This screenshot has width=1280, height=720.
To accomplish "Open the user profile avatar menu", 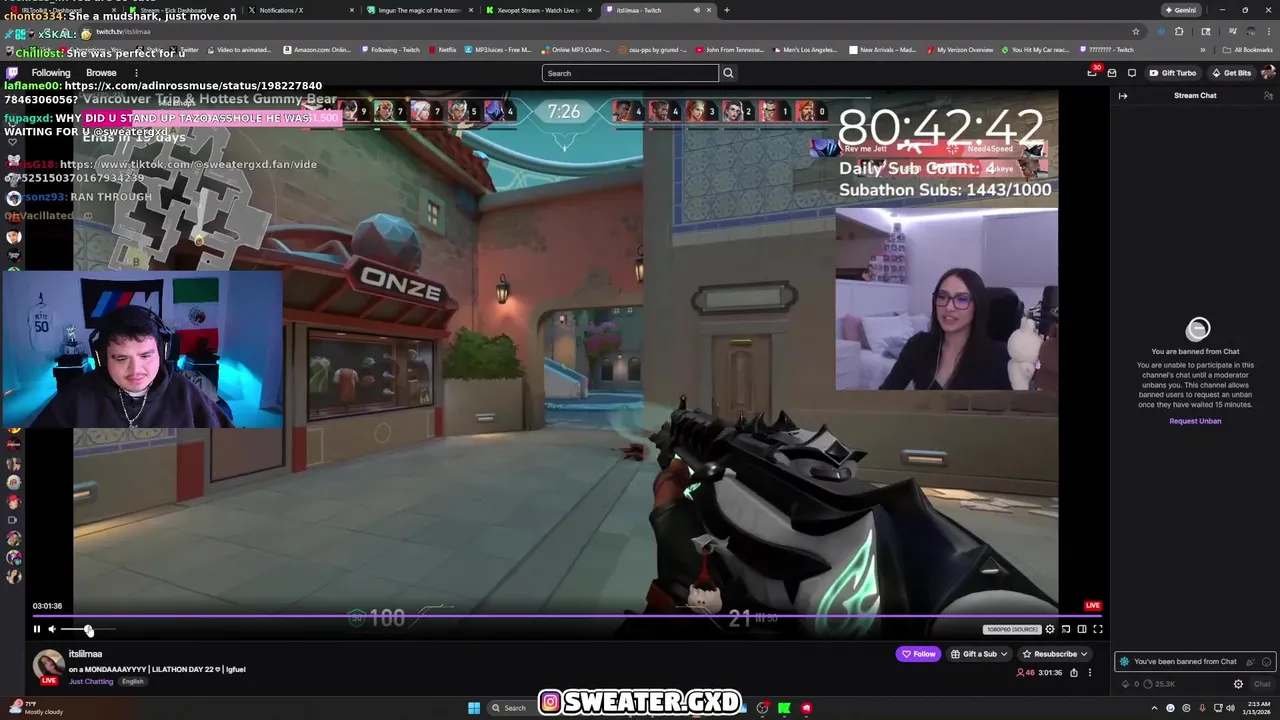I will (x=1268, y=73).
